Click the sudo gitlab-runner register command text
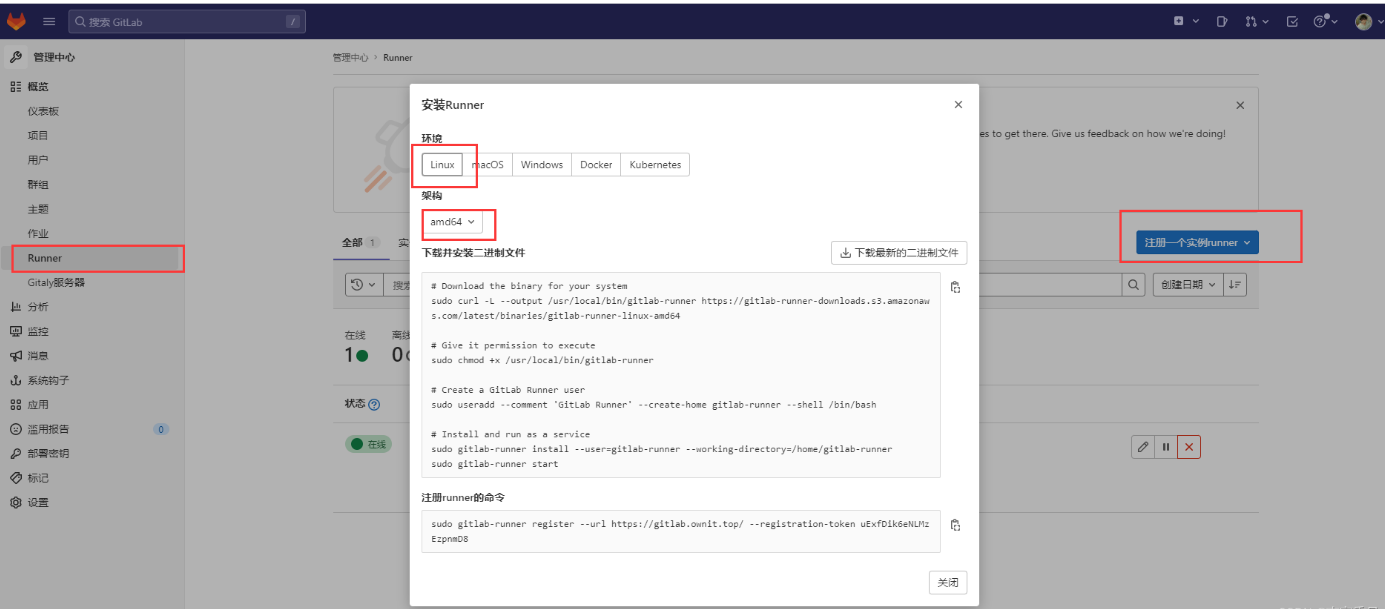The height and width of the screenshot is (609, 1385). (x=680, y=531)
